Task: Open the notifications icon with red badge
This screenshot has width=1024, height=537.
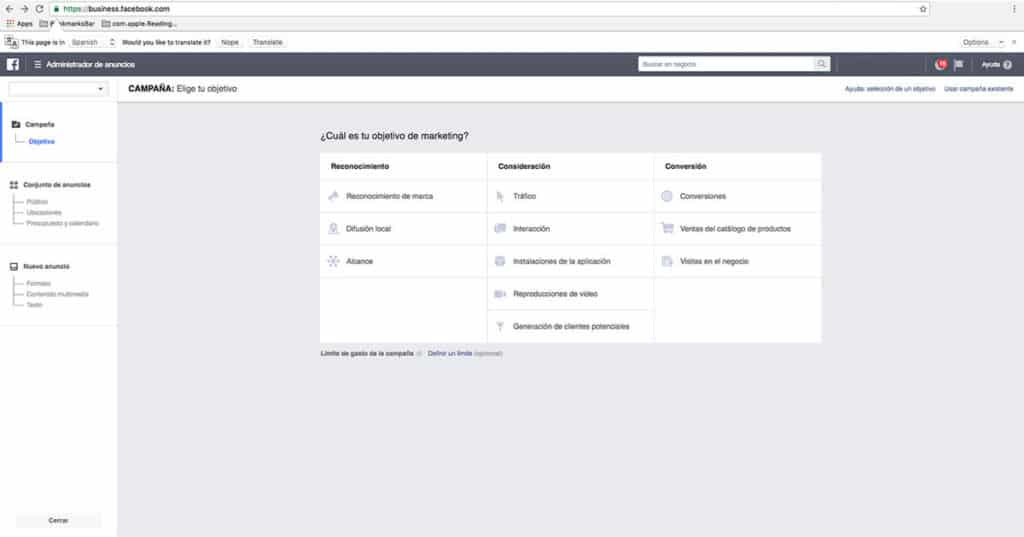Action: [940, 64]
